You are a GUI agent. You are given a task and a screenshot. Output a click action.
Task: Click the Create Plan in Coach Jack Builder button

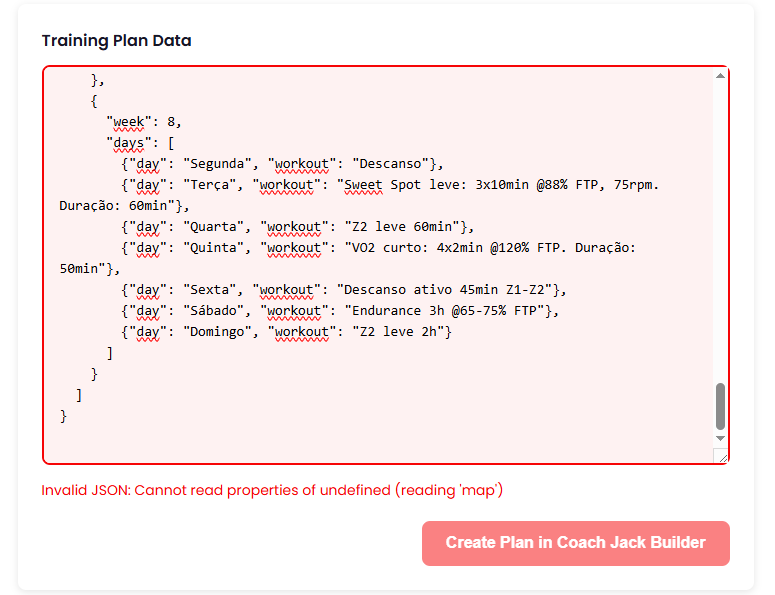click(x=575, y=543)
